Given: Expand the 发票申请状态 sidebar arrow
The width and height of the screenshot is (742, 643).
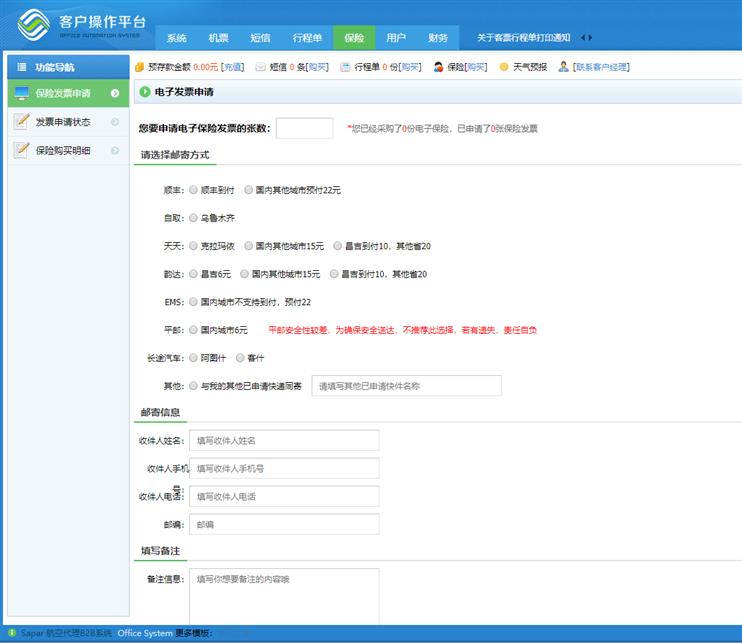Looking at the screenshot, I should [115, 122].
